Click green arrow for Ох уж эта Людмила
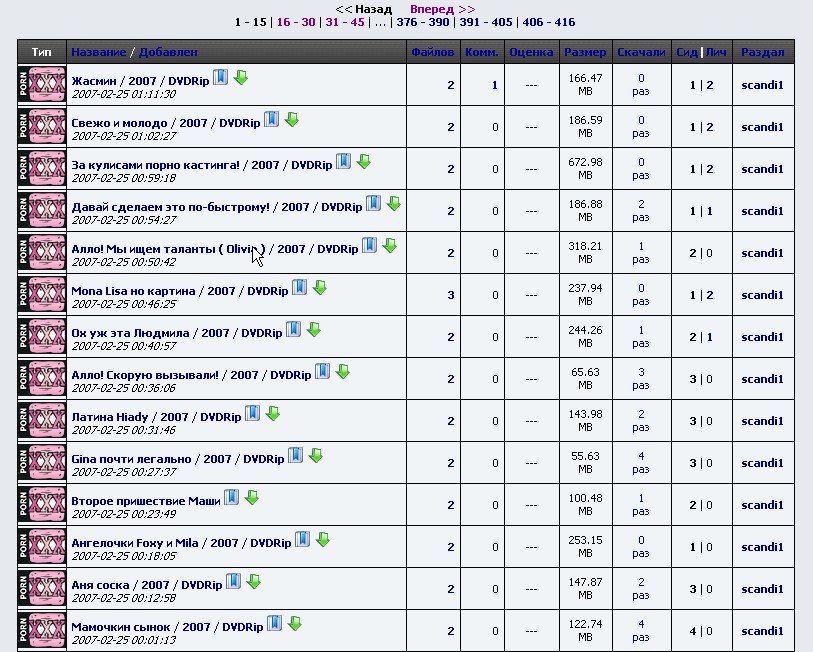Screen dimensions: 813x652 point(314,329)
